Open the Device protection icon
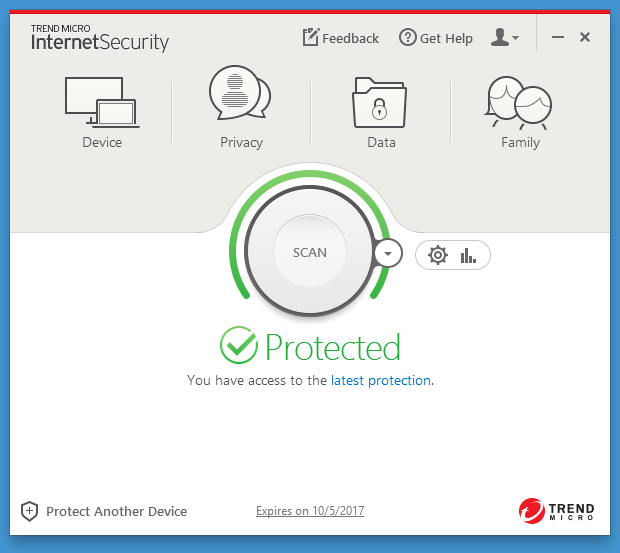Image resolution: width=620 pixels, height=553 pixels. [101, 100]
